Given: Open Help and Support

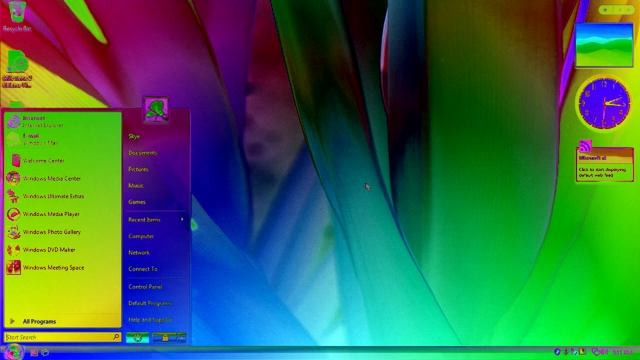Looking at the screenshot, I should point(151,319).
